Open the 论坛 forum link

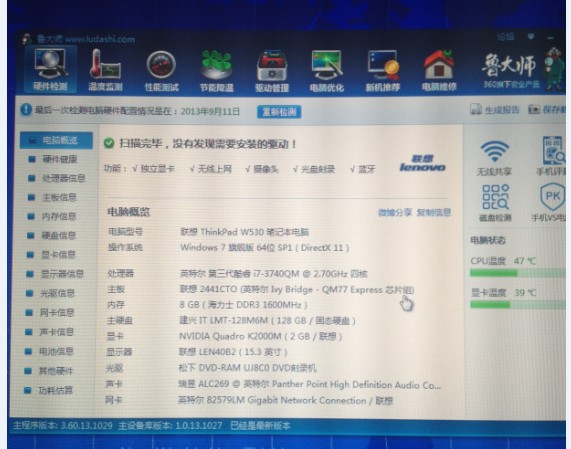(x=506, y=36)
